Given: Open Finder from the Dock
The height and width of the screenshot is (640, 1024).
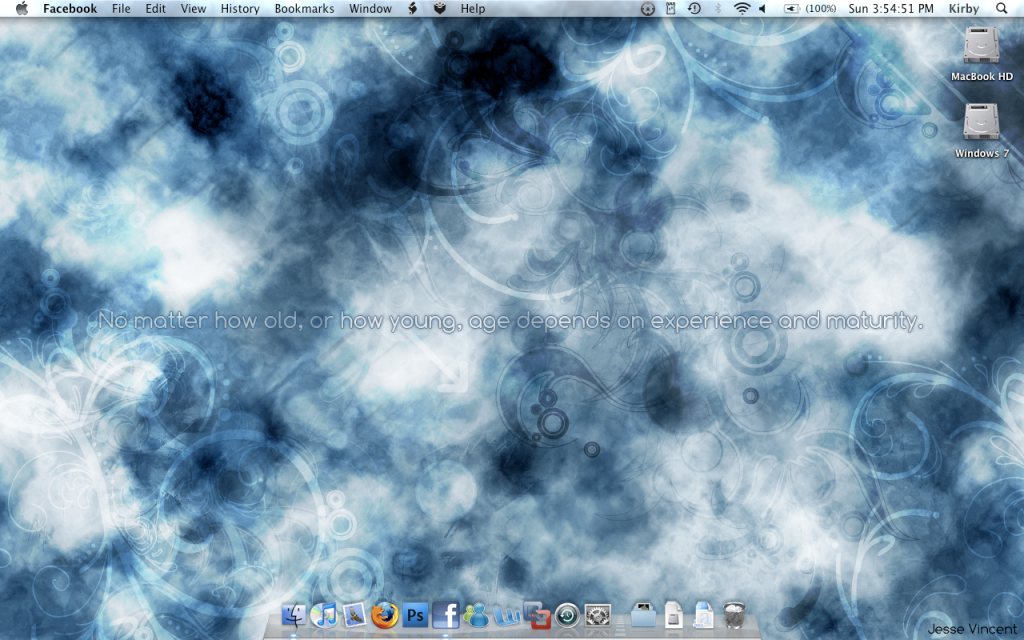Looking at the screenshot, I should [294, 615].
